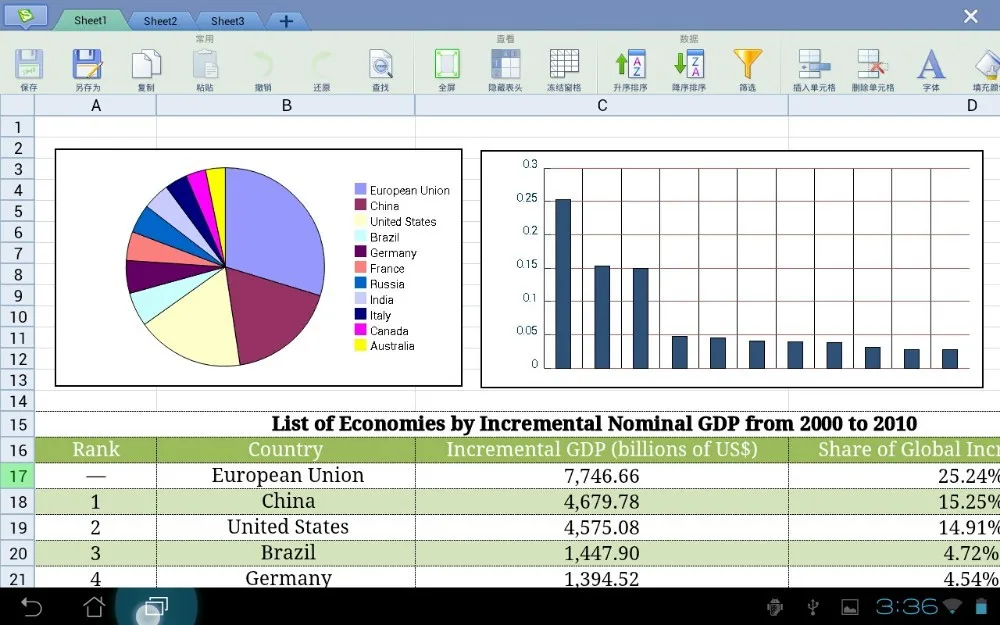
Task: Select the 14.91% share cell
Action: coord(895,527)
